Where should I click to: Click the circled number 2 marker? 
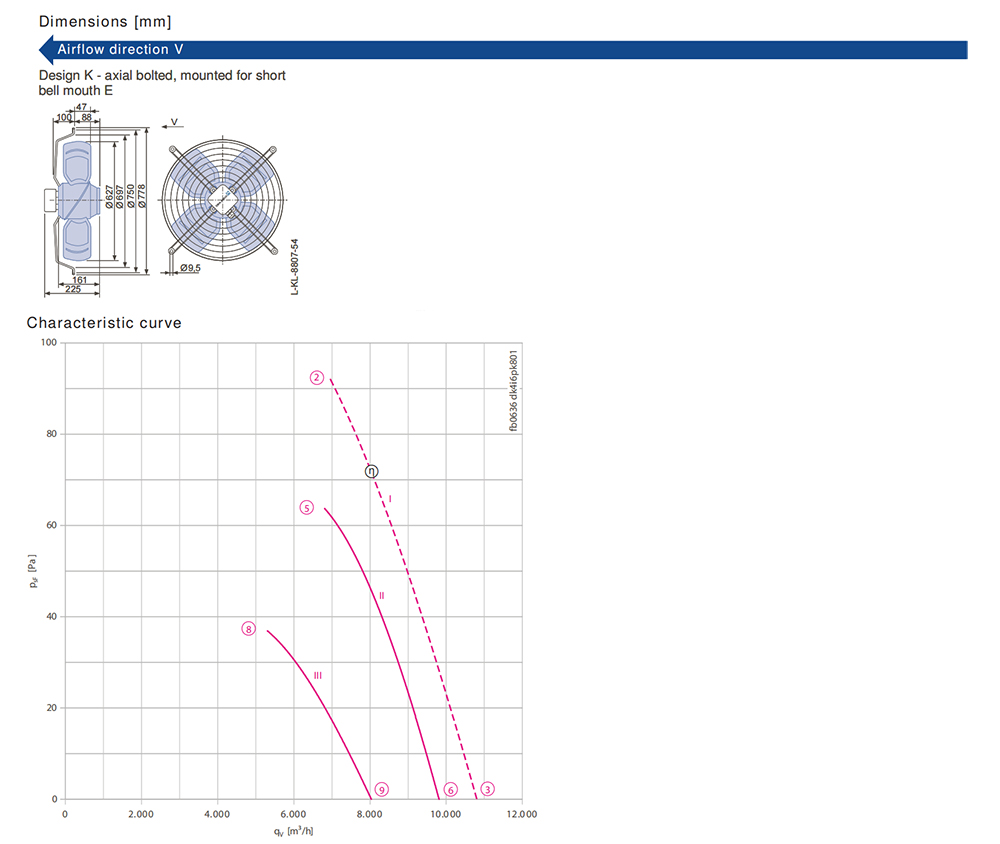[x=317, y=378]
